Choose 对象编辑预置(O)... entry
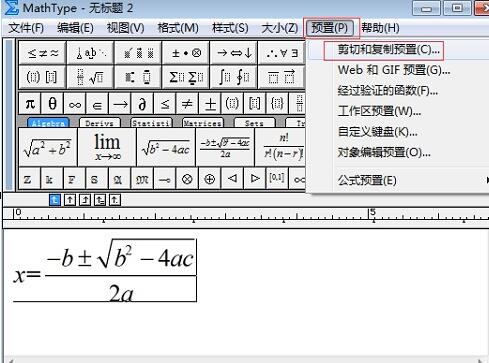This screenshot has width=489, height=363. (x=384, y=153)
